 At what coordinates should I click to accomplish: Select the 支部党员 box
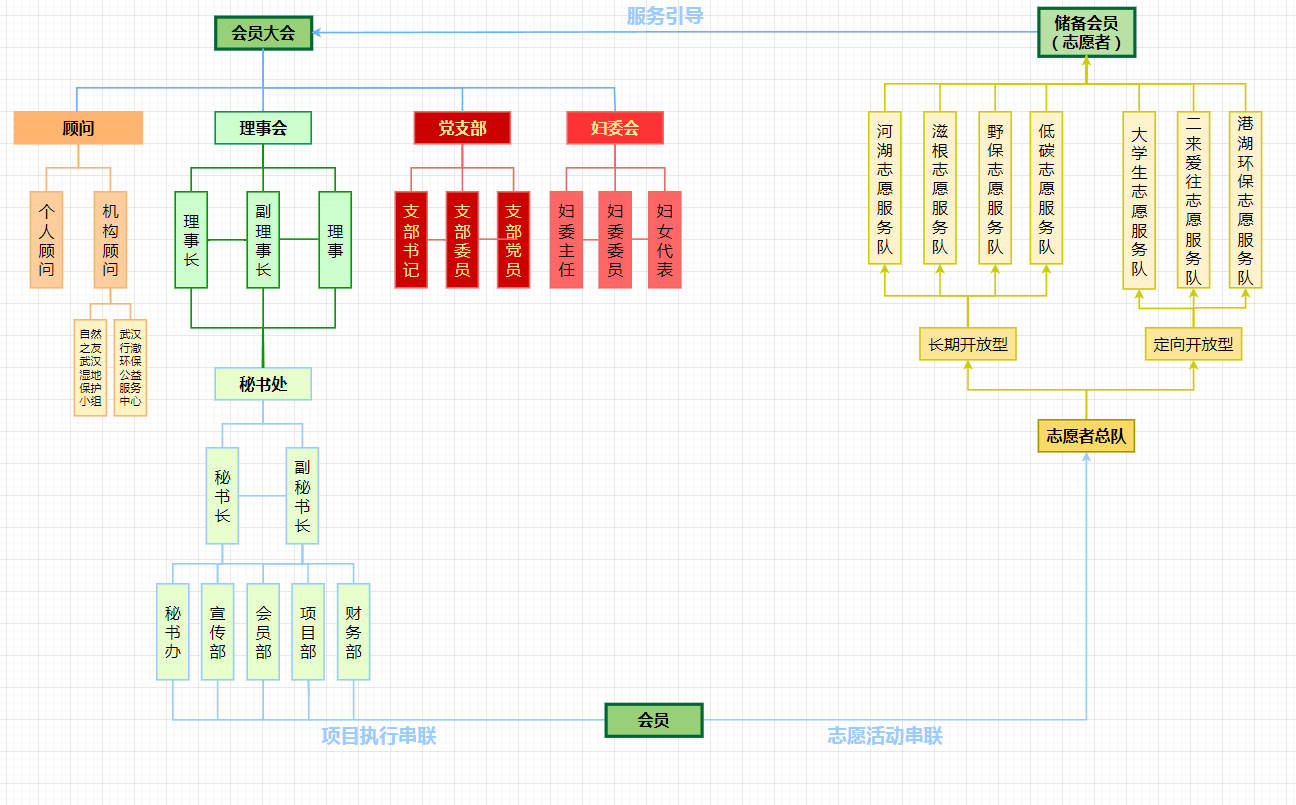coord(513,240)
